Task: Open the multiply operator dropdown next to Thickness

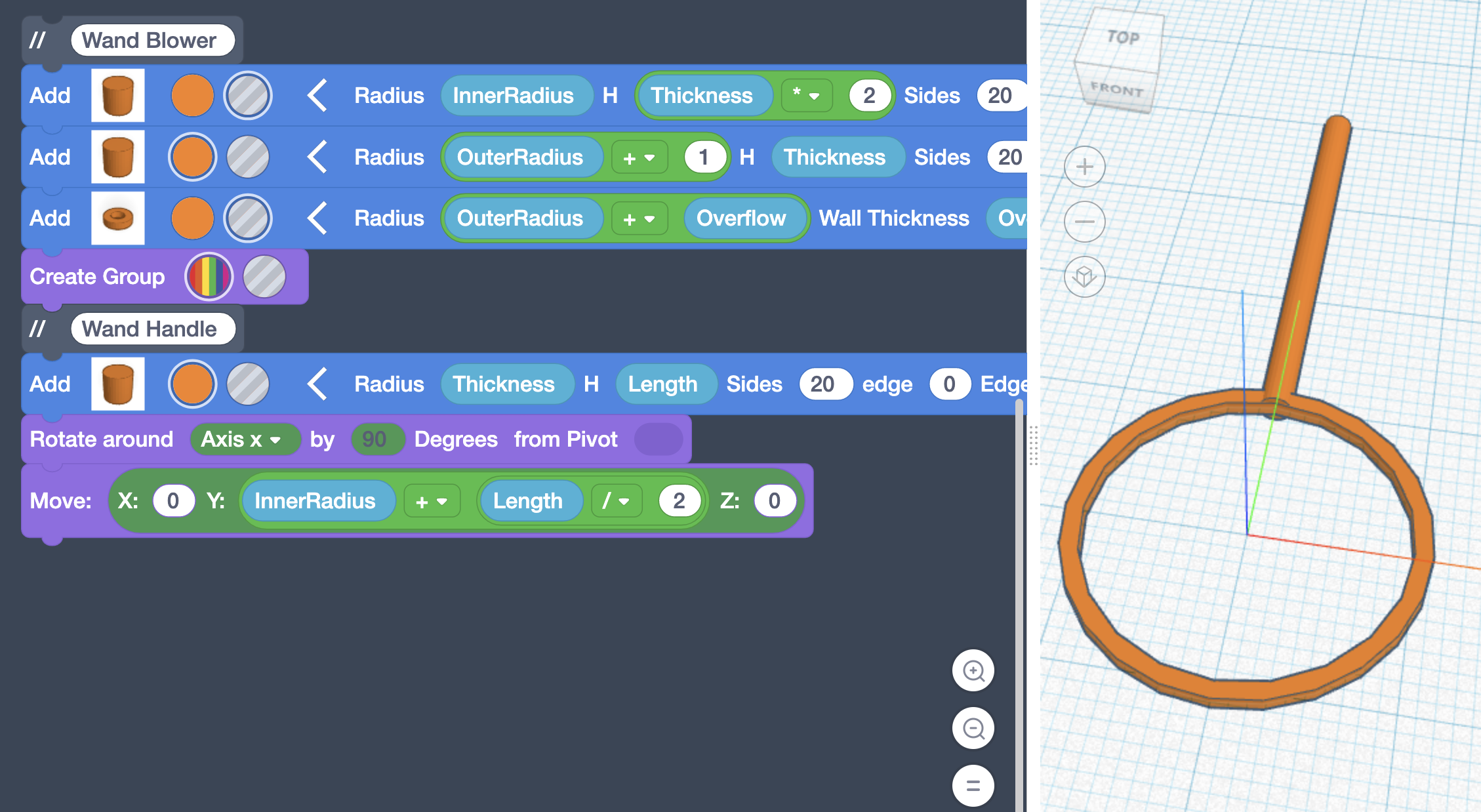Action: tap(806, 96)
